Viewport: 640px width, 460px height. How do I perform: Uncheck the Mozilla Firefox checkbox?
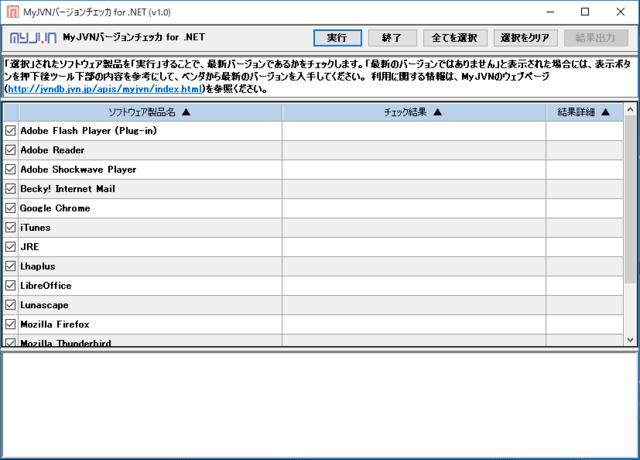(x=10, y=324)
